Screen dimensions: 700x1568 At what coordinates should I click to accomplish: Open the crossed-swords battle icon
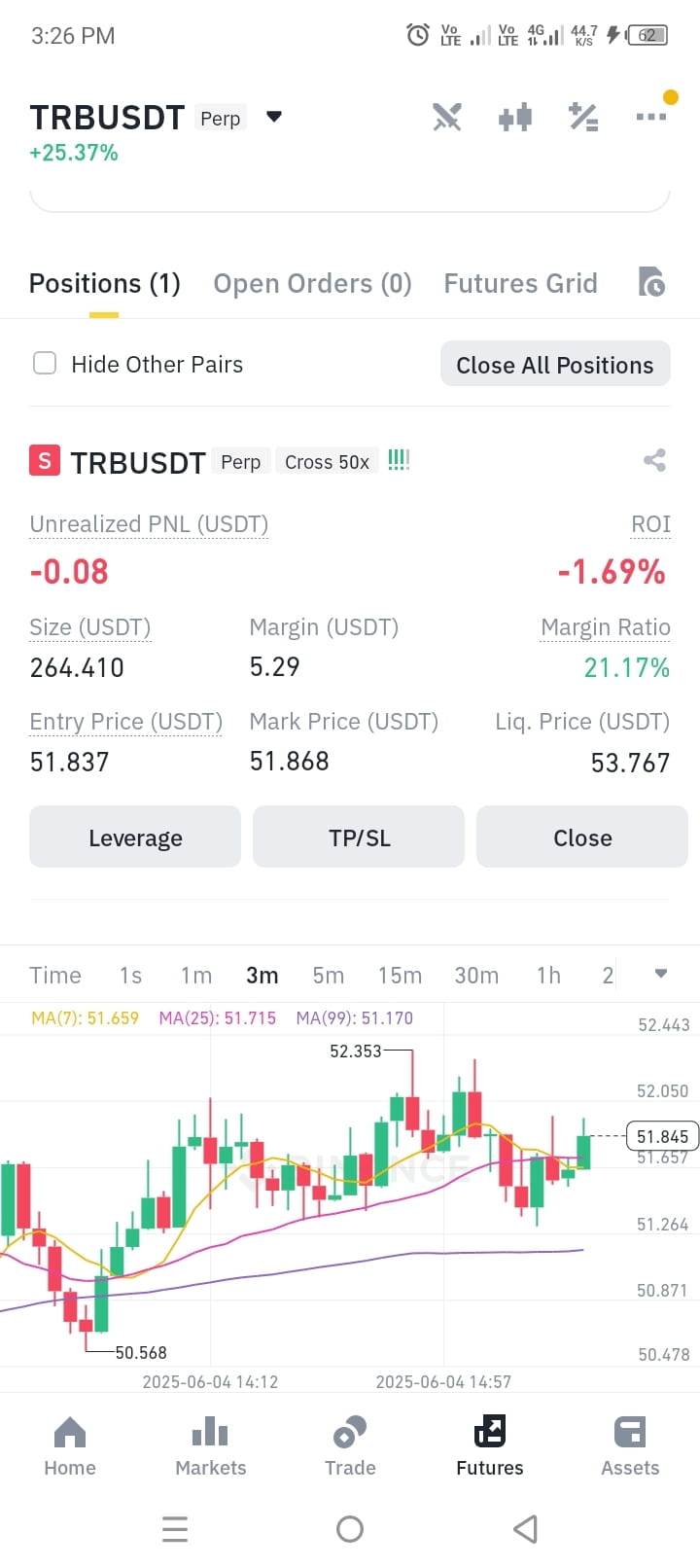tap(447, 118)
